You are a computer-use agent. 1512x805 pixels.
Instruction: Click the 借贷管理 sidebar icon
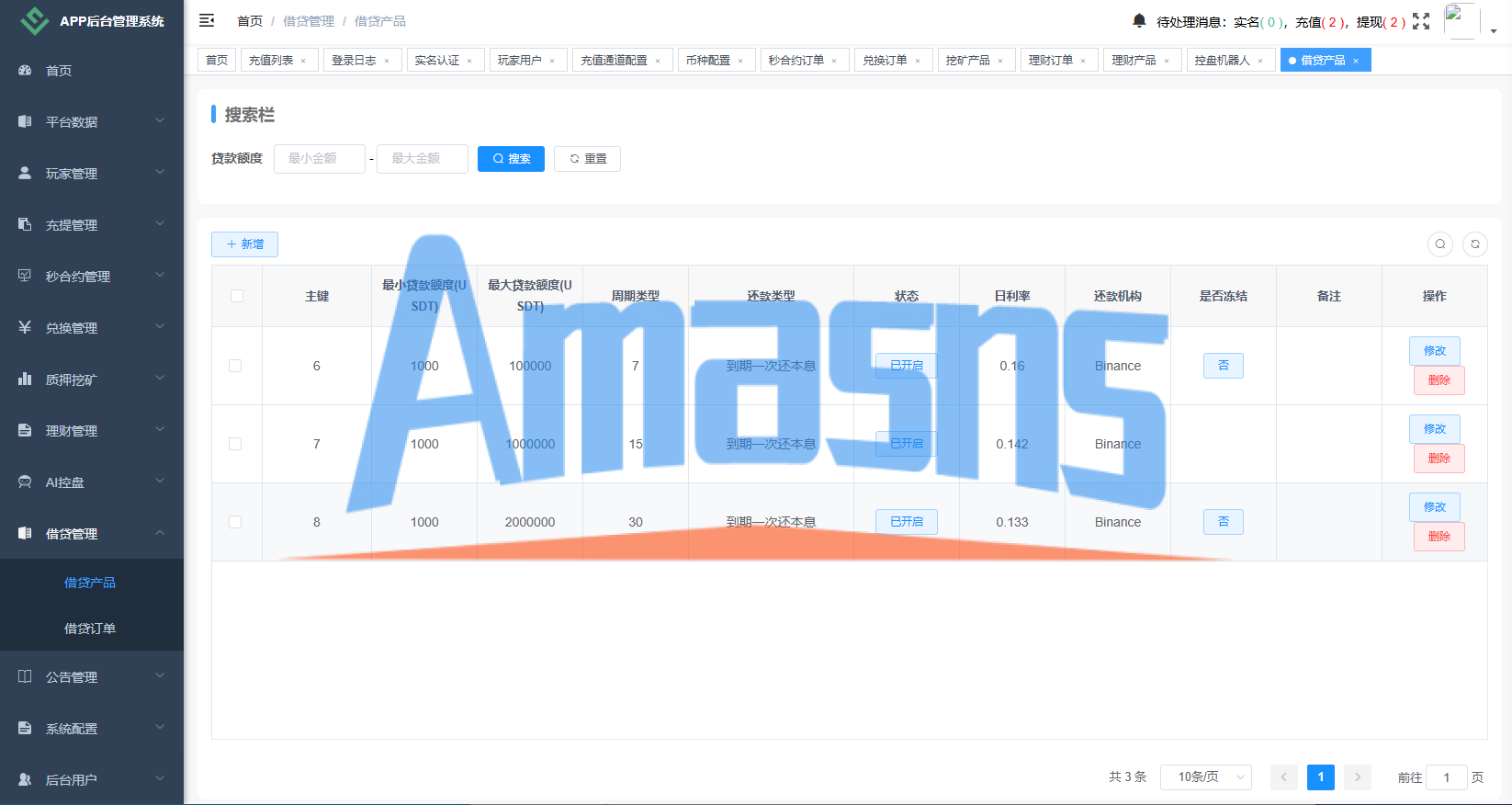pos(25,533)
